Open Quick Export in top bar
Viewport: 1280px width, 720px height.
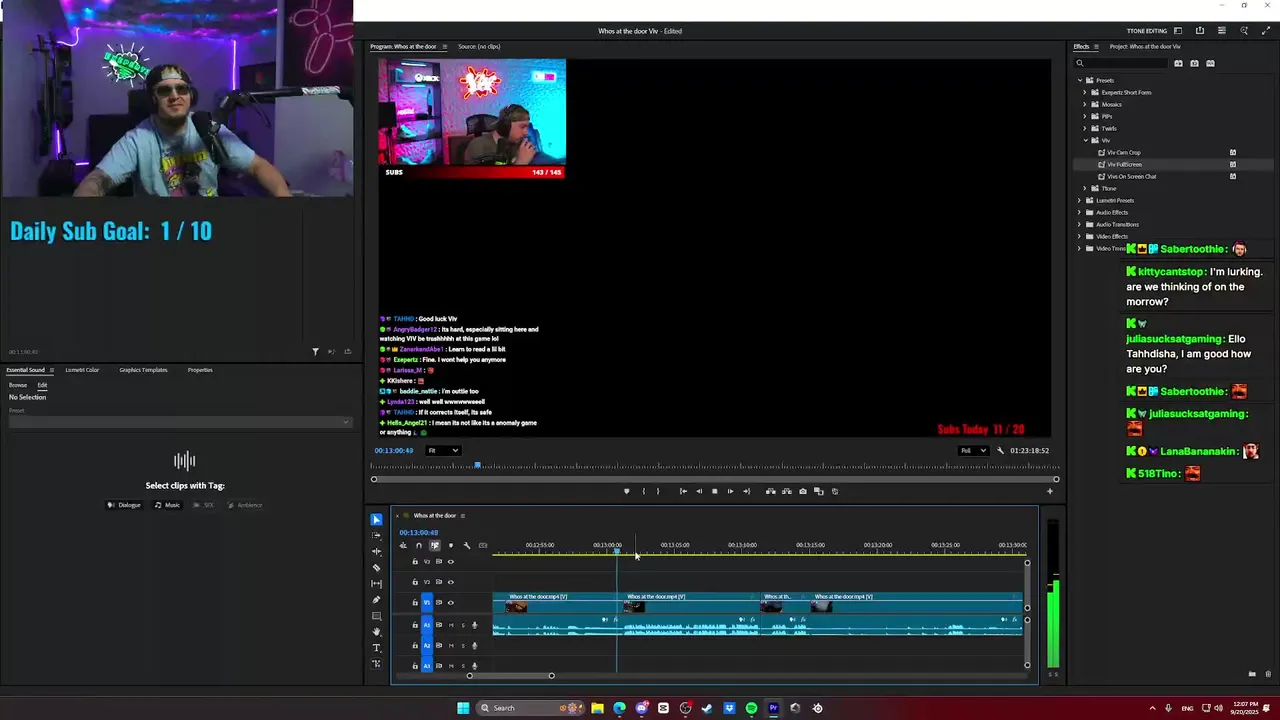pyautogui.click(x=1200, y=31)
